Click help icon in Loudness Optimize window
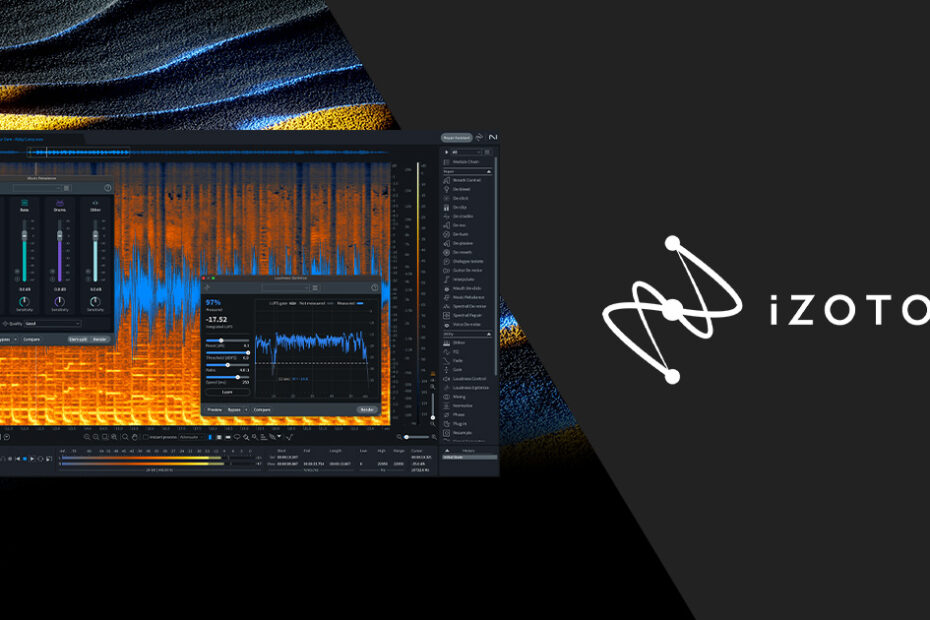The image size is (930, 620). click(x=375, y=287)
